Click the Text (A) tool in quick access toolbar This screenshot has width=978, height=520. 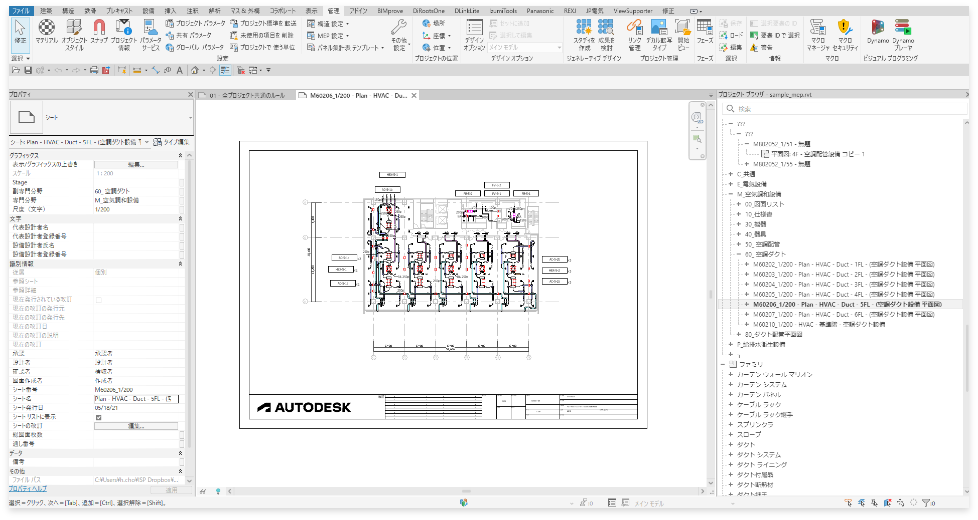point(180,70)
